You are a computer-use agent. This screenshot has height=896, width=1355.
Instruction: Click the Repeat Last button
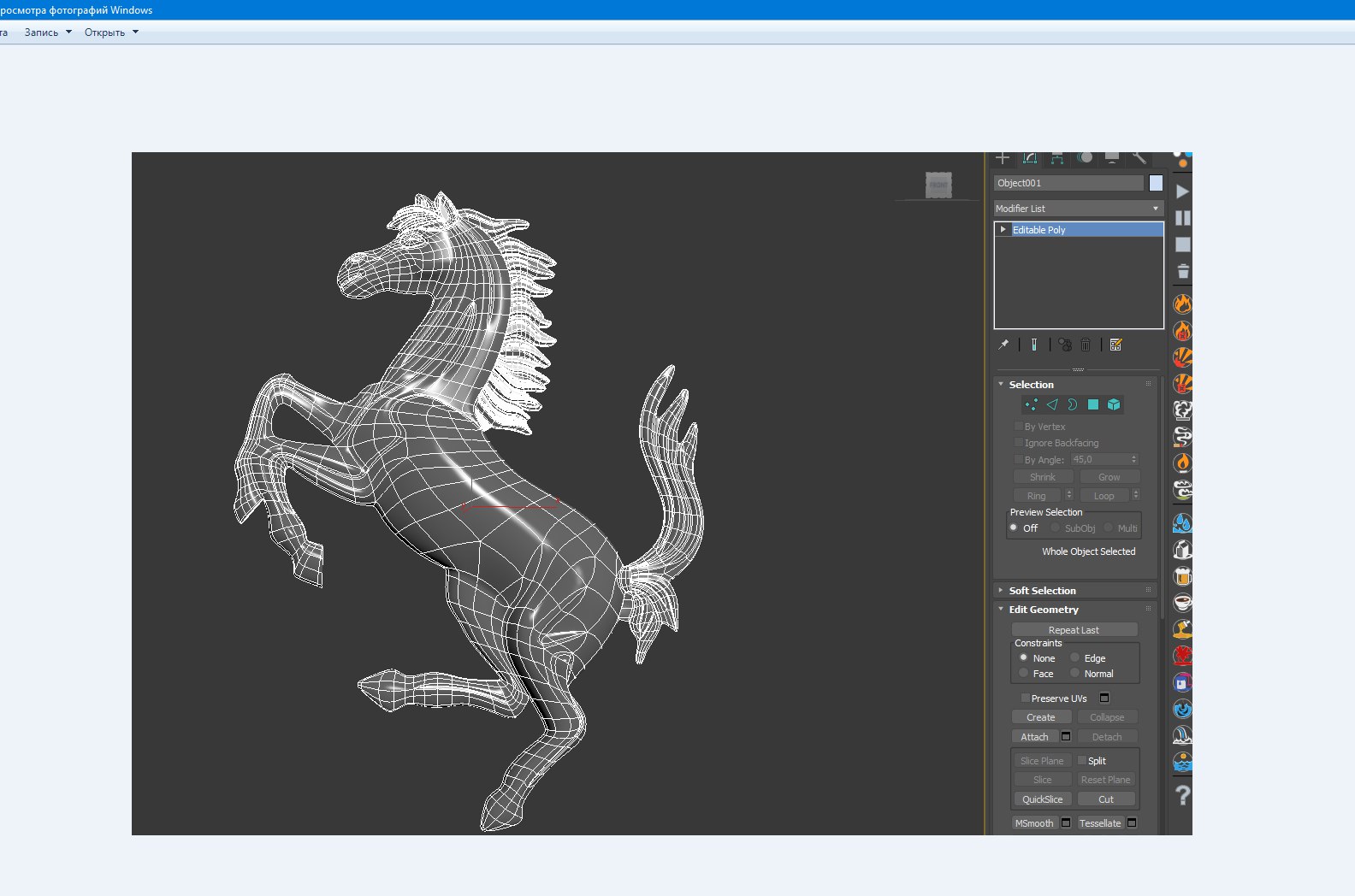point(1074,629)
